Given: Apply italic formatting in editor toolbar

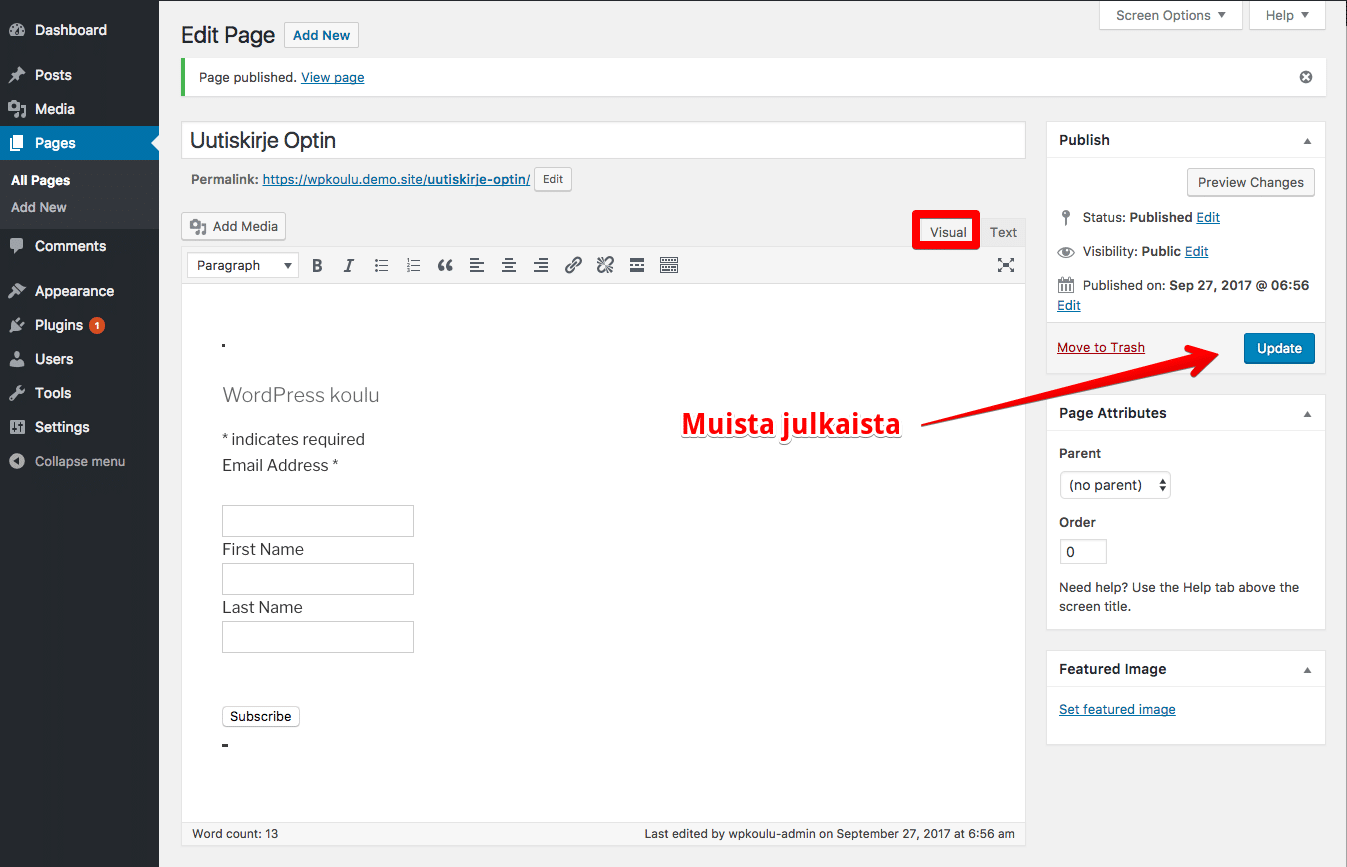Looking at the screenshot, I should 349,265.
